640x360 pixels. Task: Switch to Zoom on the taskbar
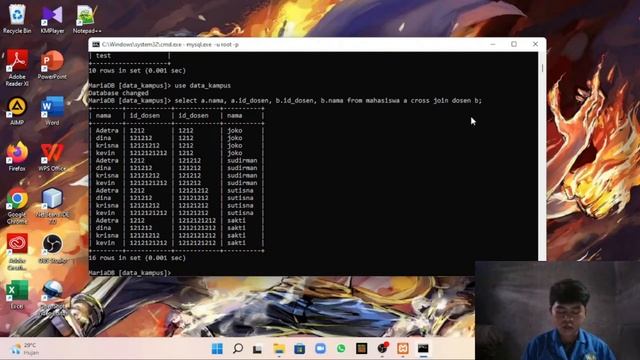click(x=320, y=349)
